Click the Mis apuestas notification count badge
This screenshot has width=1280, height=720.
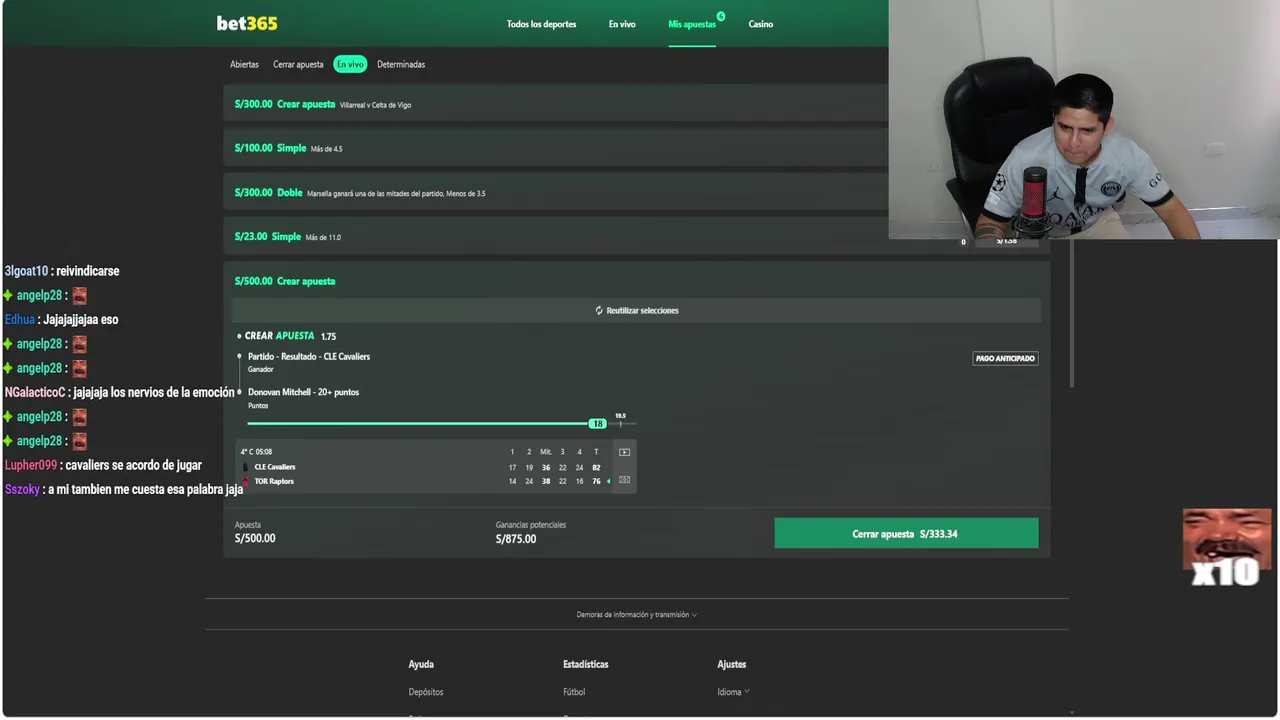[721, 16]
